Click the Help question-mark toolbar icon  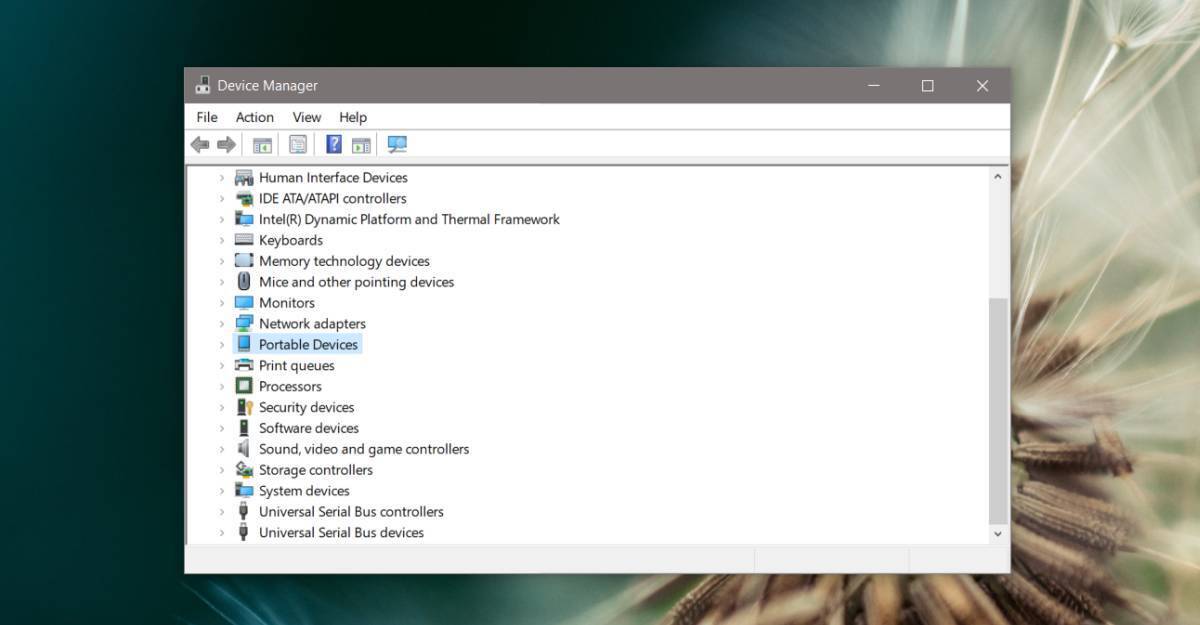[x=334, y=145]
